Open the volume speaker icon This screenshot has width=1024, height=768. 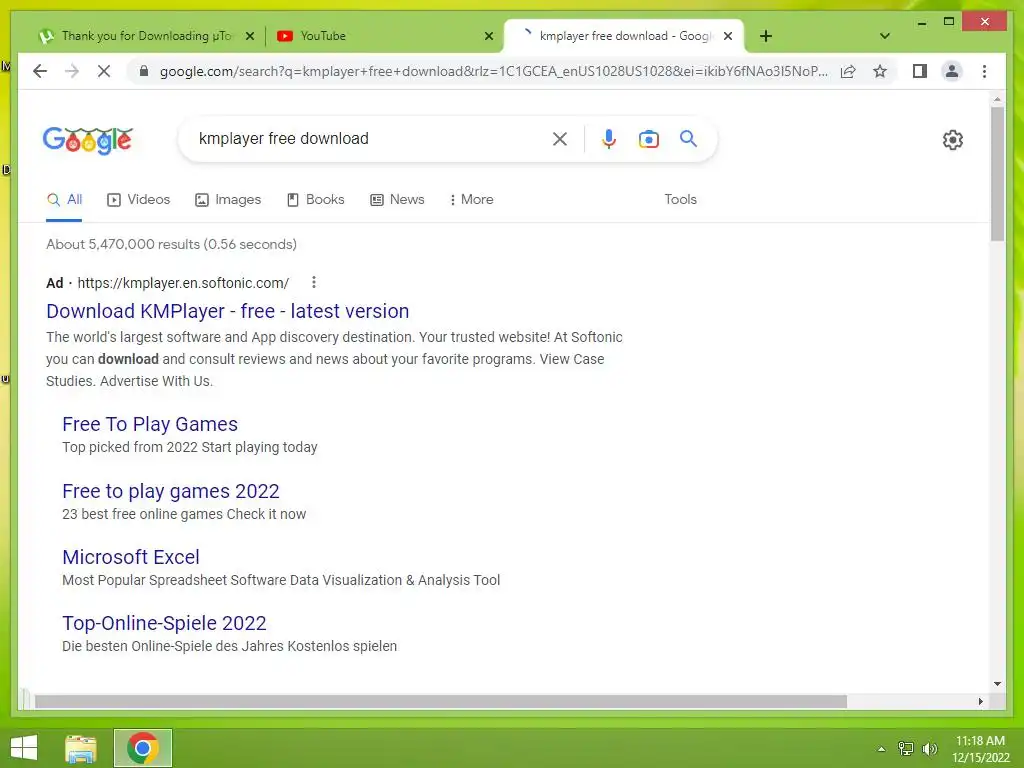(x=930, y=749)
